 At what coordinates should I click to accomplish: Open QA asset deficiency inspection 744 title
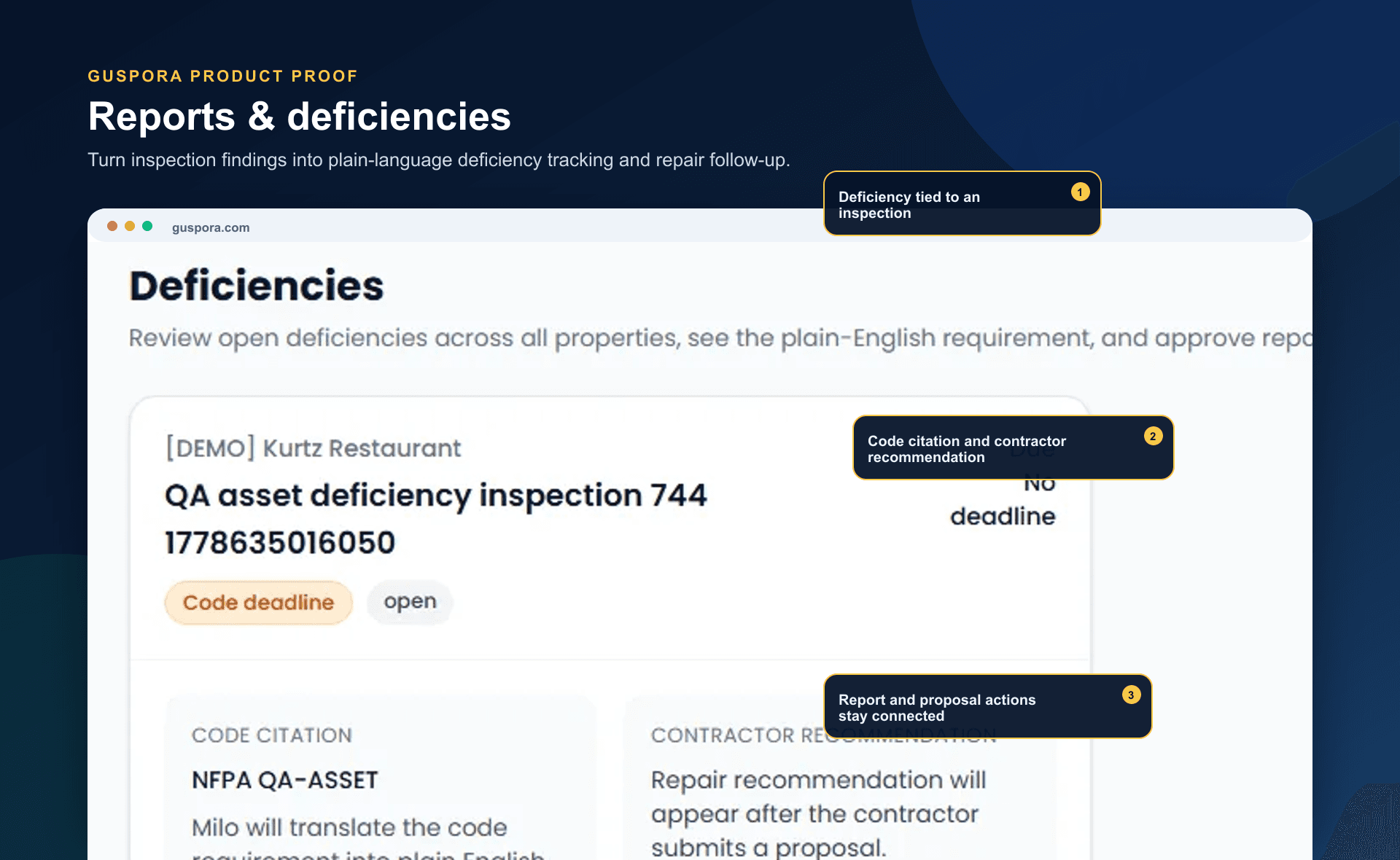pyautogui.click(x=436, y=519)
